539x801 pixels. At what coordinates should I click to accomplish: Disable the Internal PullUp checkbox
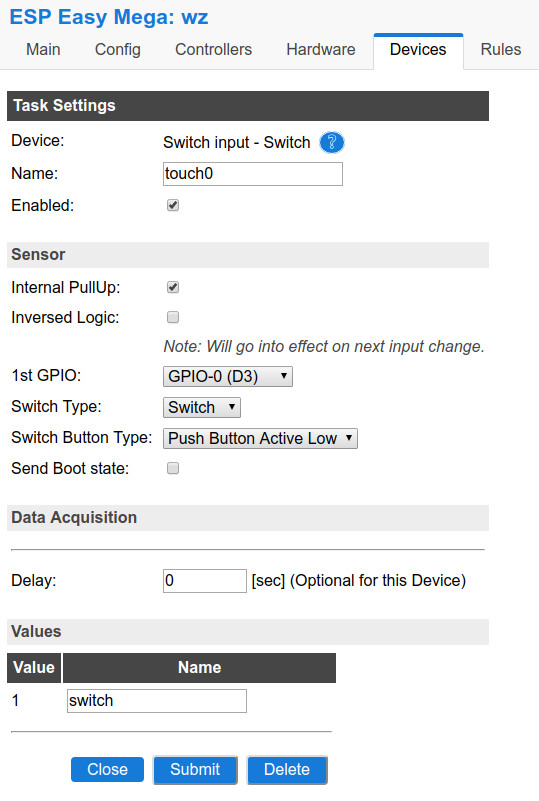point(173,287)
